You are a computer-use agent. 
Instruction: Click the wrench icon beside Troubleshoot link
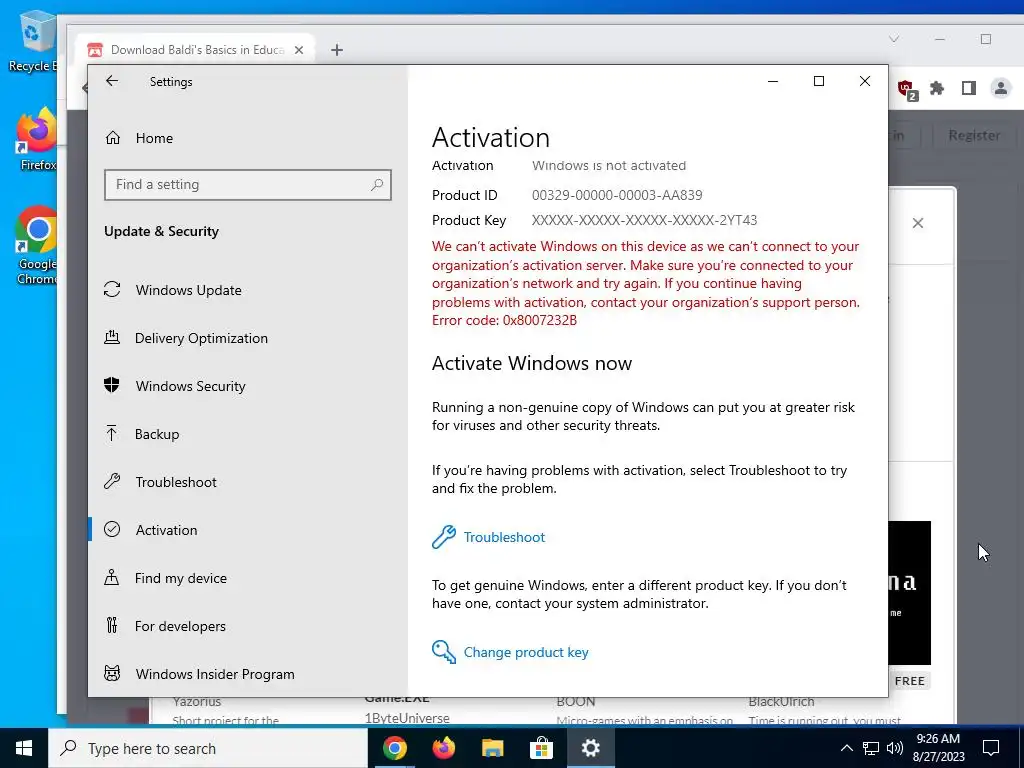tap(443, 537)
